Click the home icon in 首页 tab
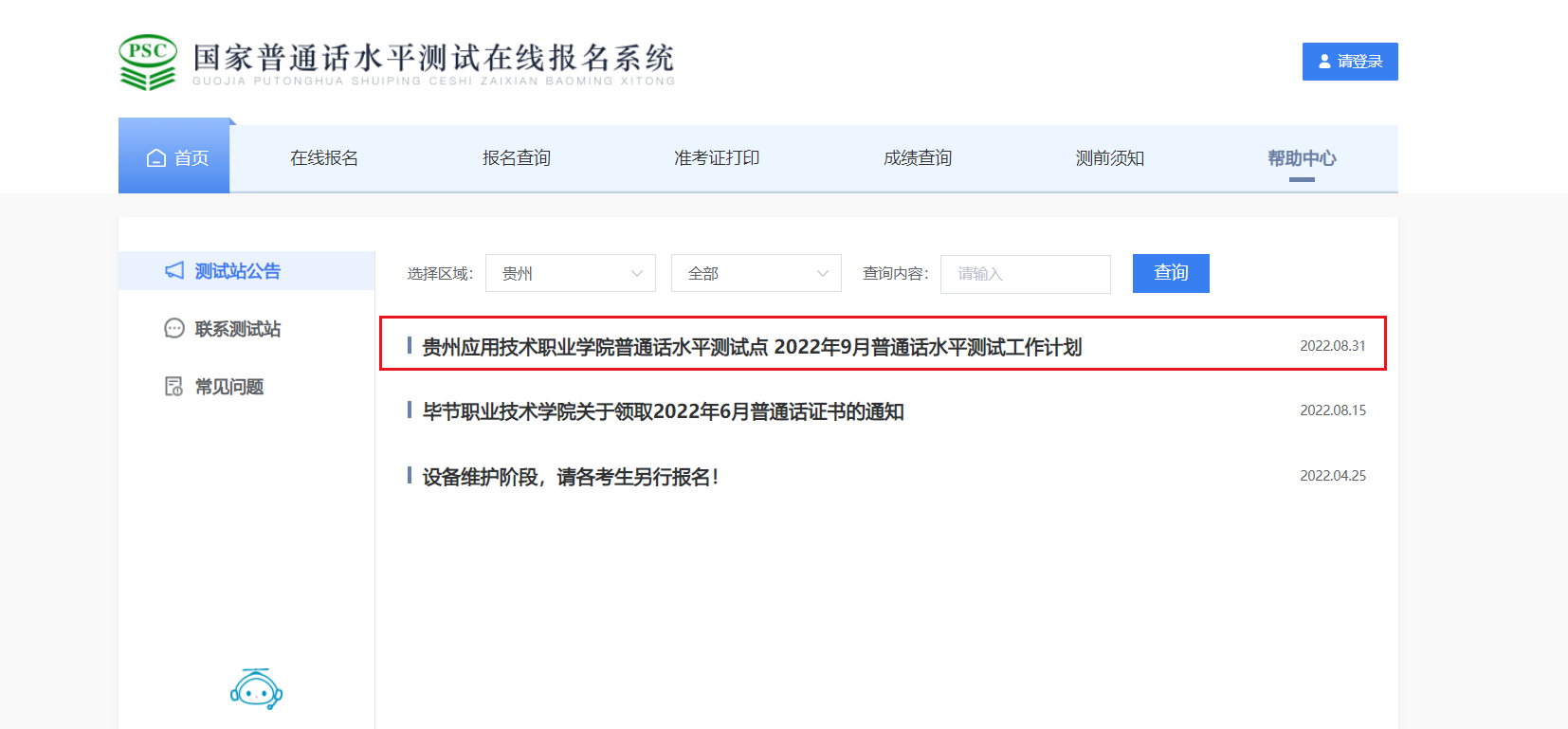This screenshot has width=1568, height=729. click(x=156, y=158)
